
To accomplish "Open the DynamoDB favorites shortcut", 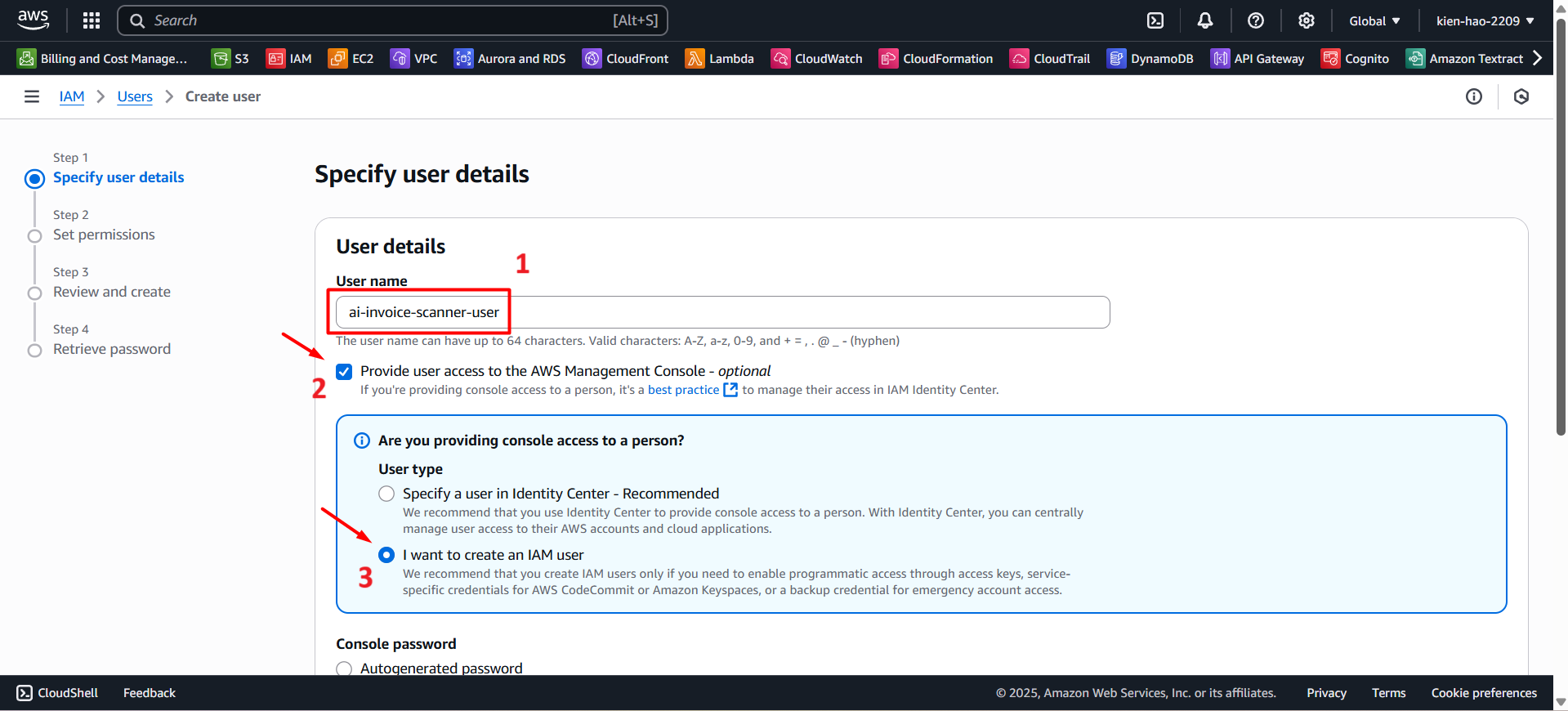I will 1150,59.
